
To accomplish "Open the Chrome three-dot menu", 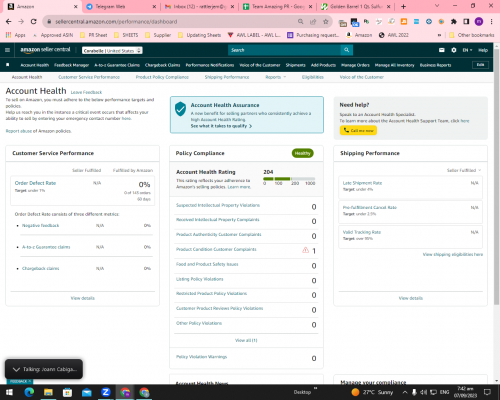I will click(491, 22).
